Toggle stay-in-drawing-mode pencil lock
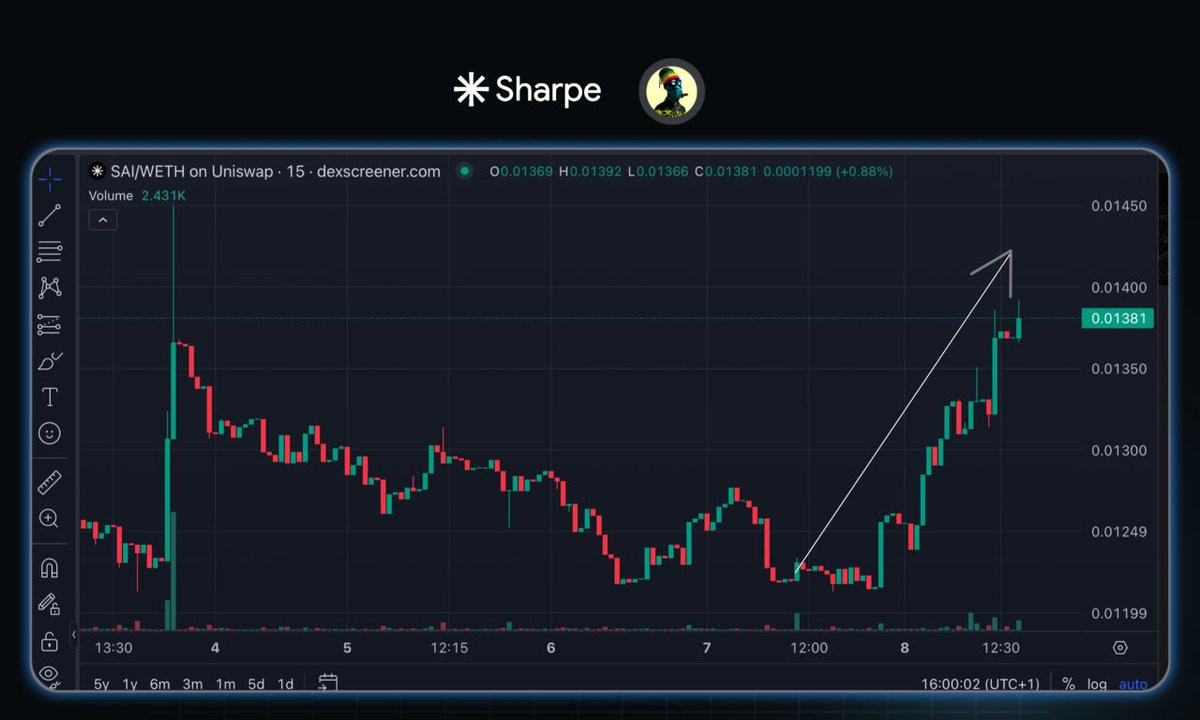Viewport: 1200px width, 720px height. pyautogui.click(x=49, y=604)
